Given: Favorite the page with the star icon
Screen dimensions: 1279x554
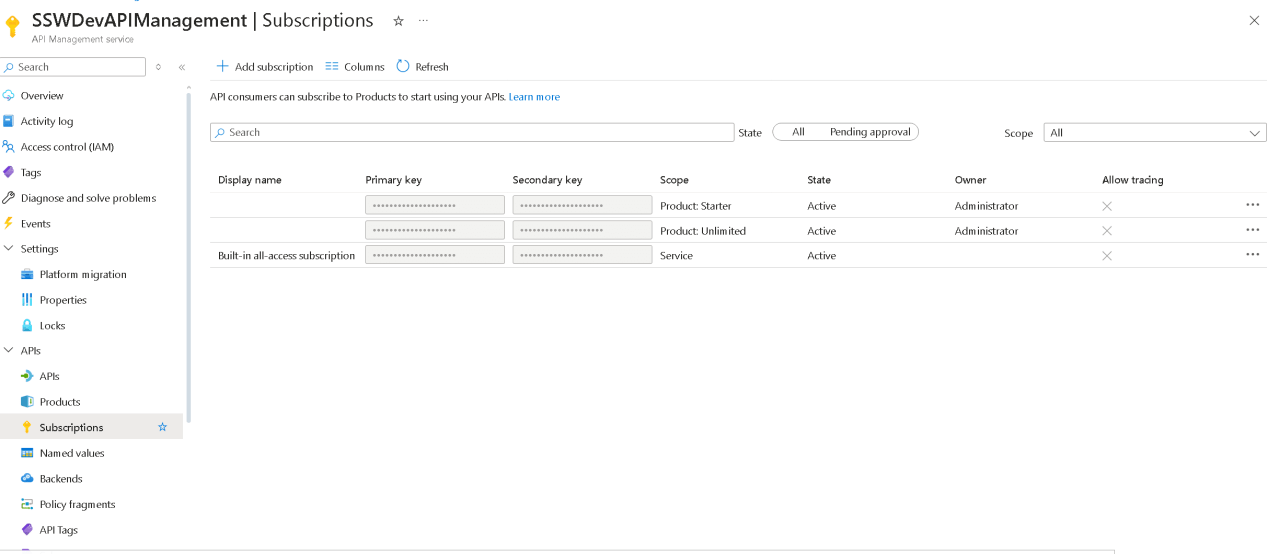Looking at the screenshot, I should click(x=398, y=20).
